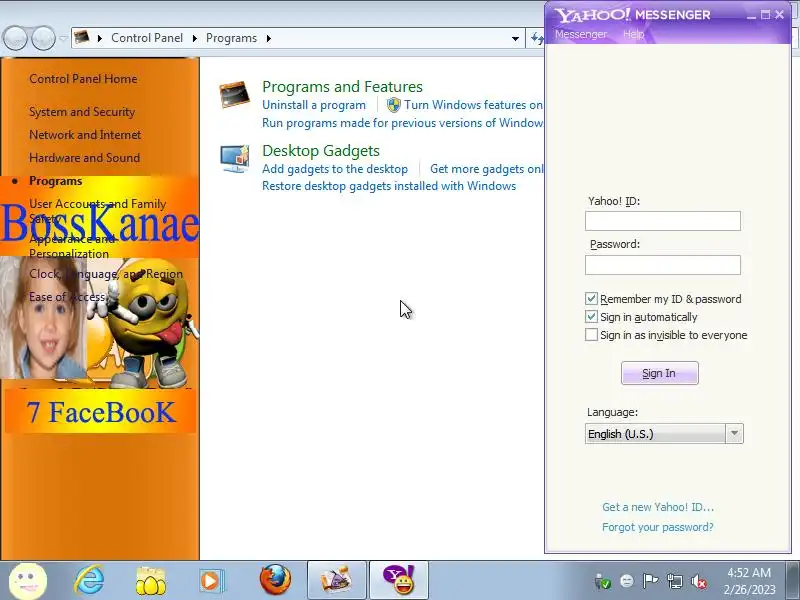The height and width of the screenshot is (600, 800).
Task: Open Hardware and Sound category
Action: tap(84, 158)
